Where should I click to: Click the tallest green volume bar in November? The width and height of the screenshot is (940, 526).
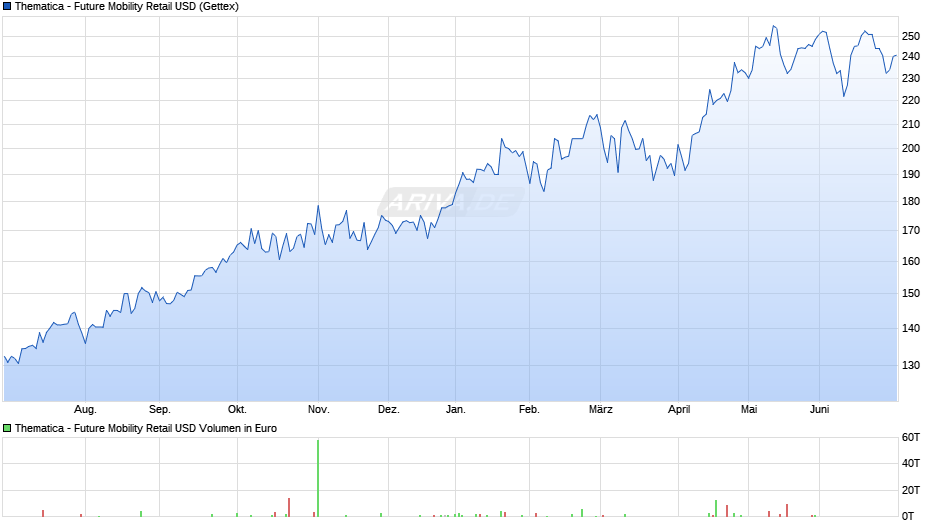318,479
